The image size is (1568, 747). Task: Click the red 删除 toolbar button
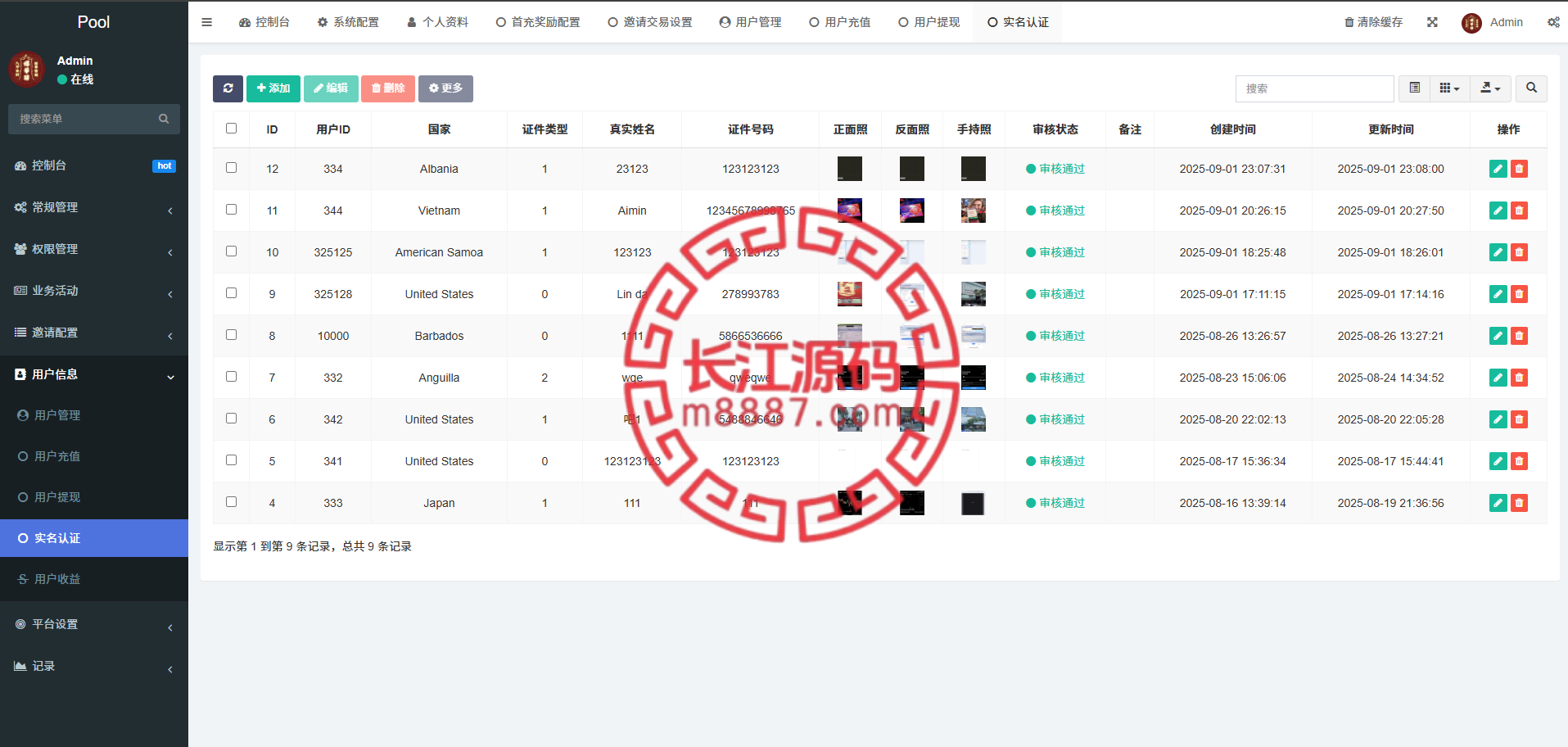coord(388,88)
